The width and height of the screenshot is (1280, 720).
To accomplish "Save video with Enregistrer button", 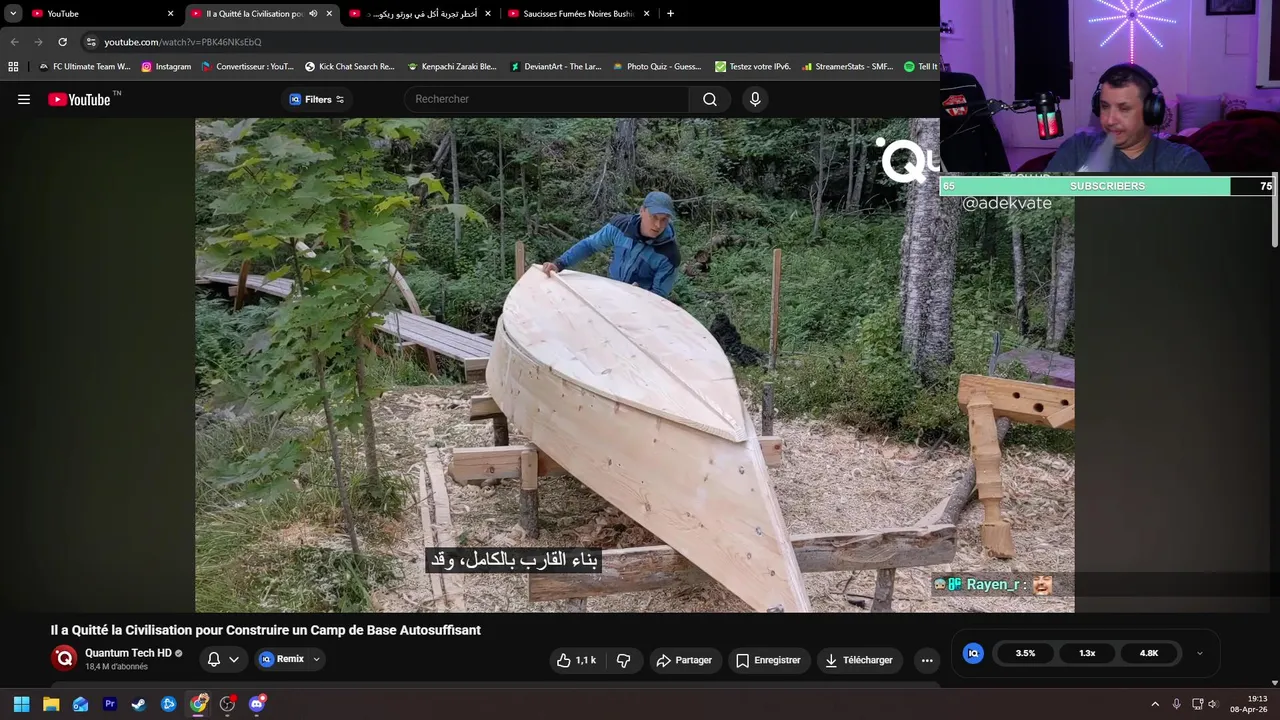I will (768, 660).
